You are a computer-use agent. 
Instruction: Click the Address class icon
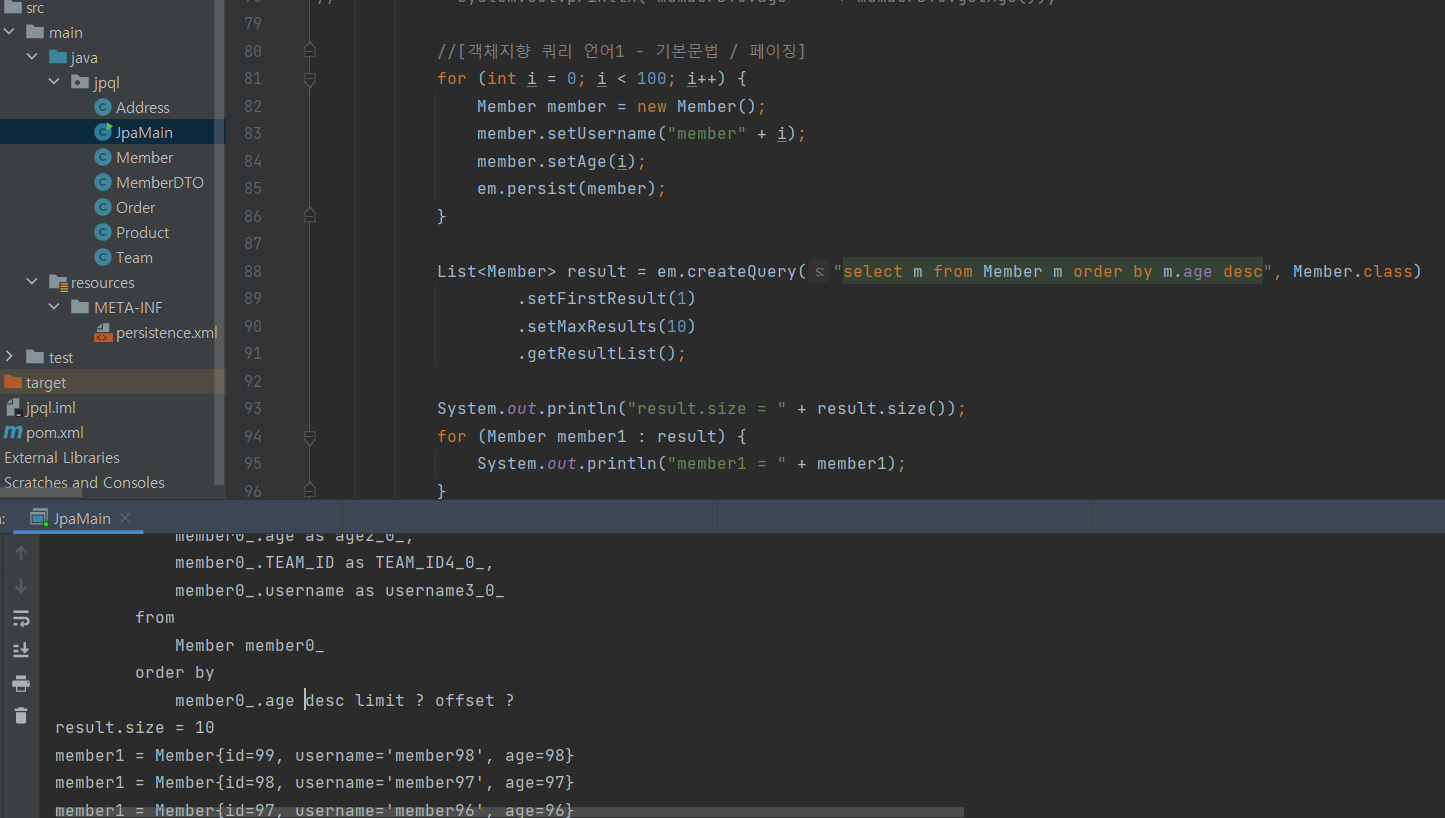102,107
